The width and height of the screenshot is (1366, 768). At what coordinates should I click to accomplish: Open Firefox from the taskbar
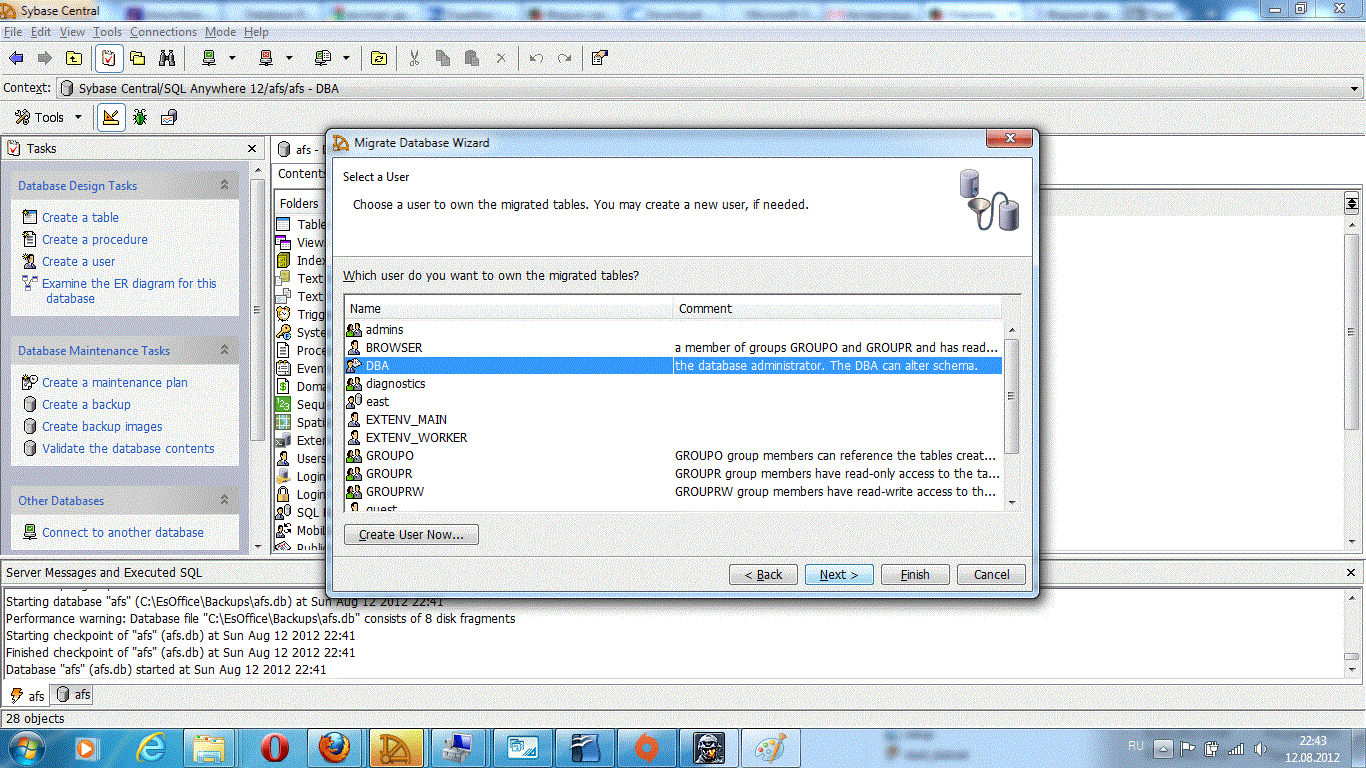click(335, 747)
